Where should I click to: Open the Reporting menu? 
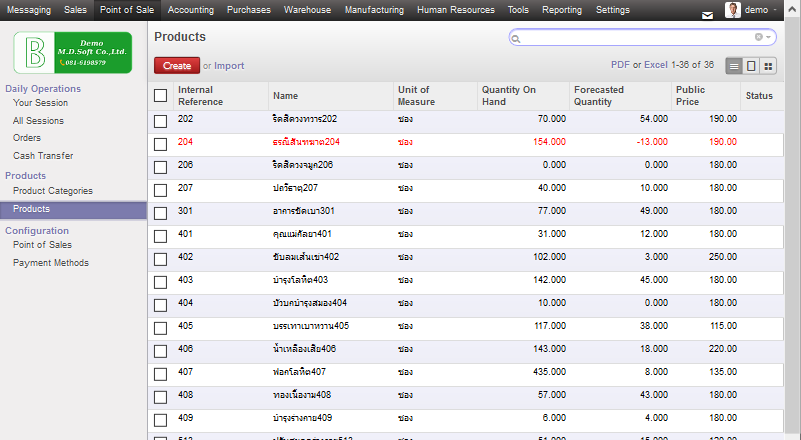[562, 10]
